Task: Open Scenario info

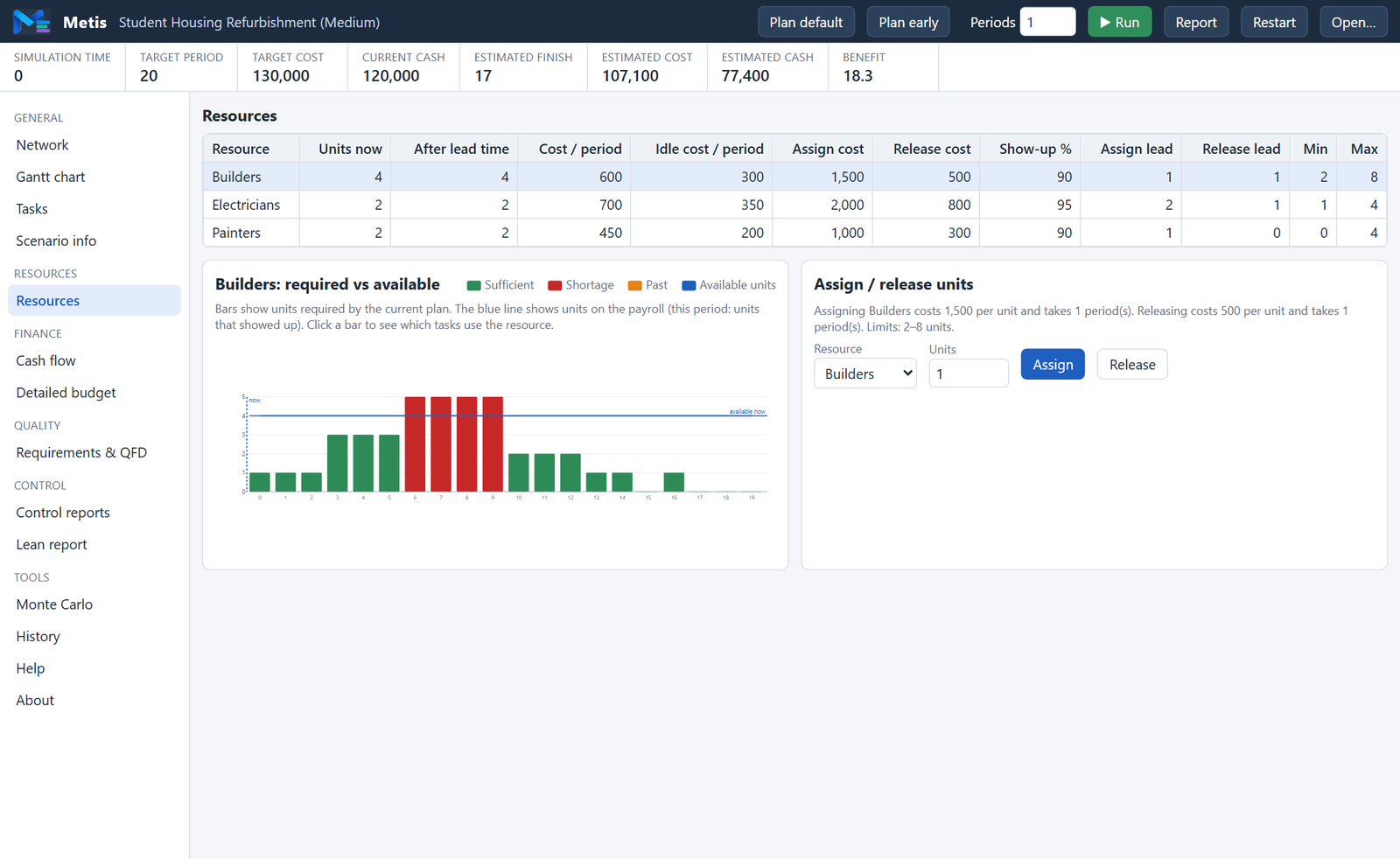Action: (94, 241)
